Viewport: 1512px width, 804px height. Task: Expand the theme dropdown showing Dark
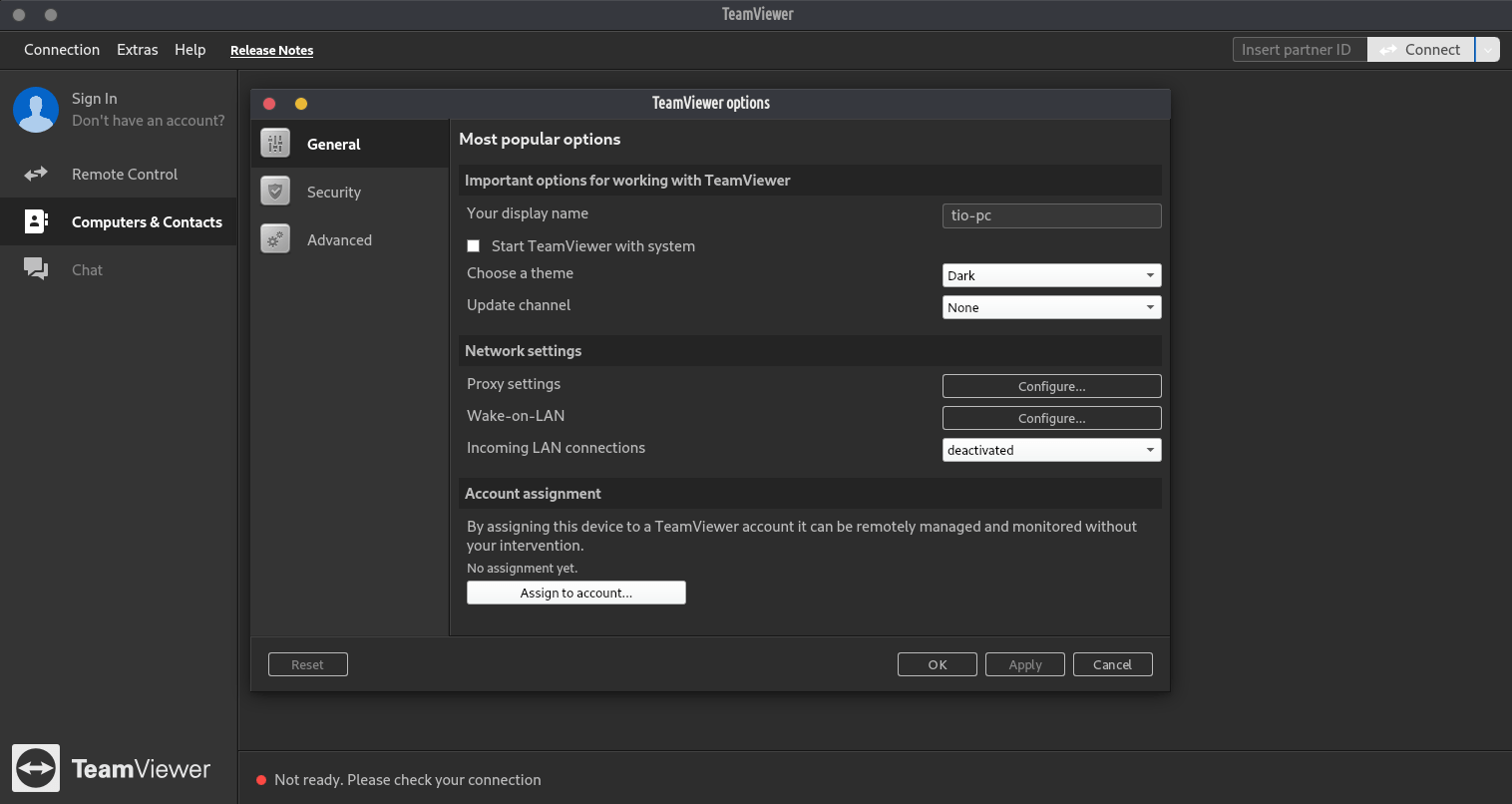[x=1051, y=275]
